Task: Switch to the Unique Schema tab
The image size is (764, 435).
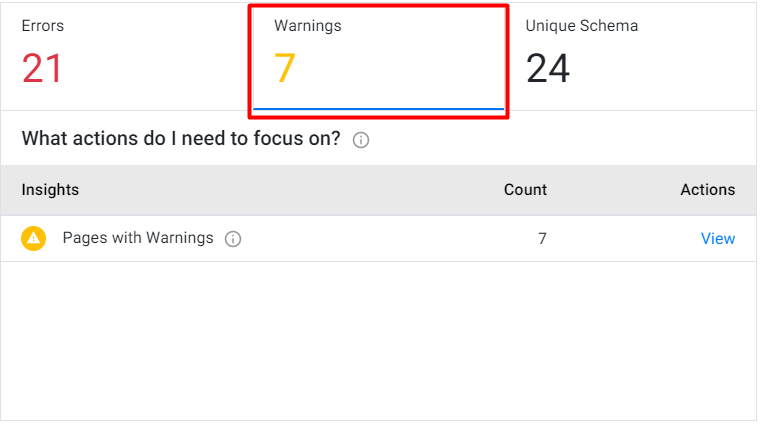Action: coord(631,56)
